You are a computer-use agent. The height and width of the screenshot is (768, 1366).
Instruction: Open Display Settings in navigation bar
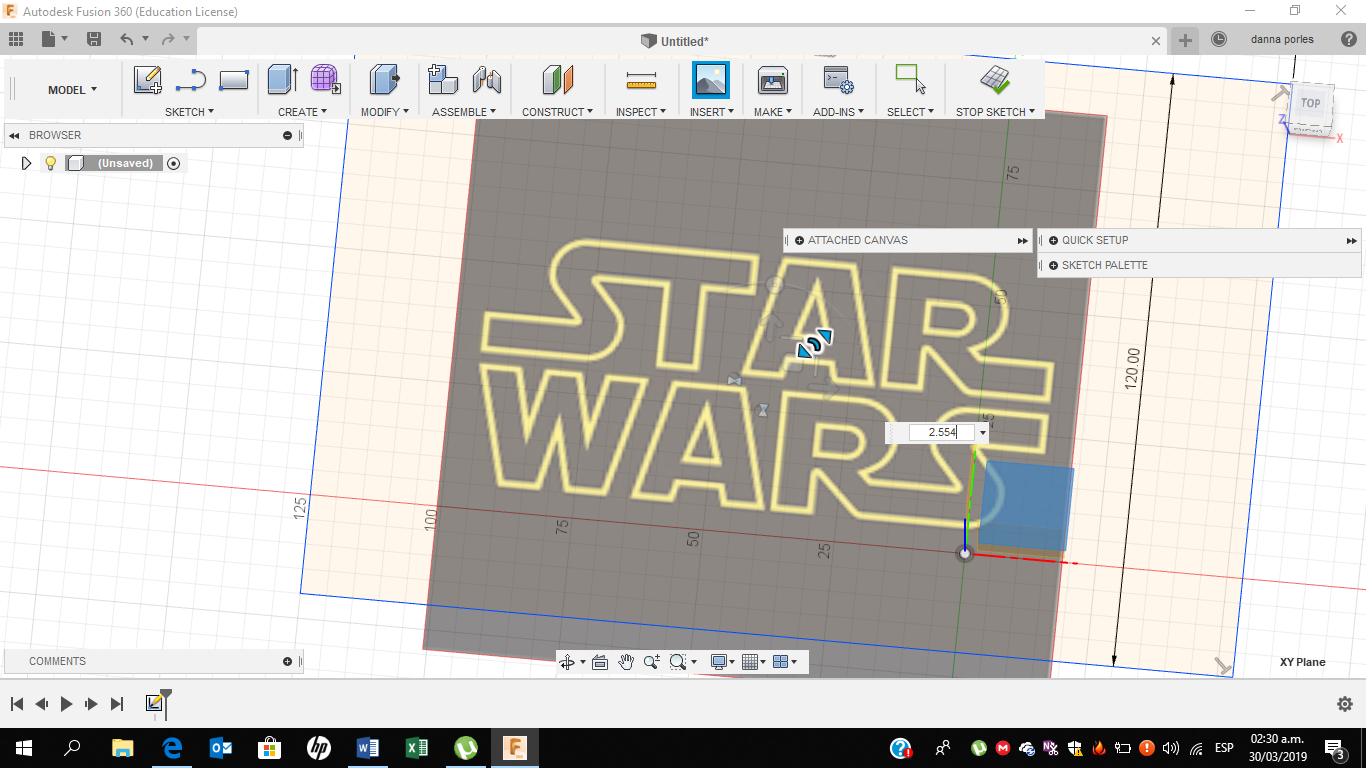[718, 662]
